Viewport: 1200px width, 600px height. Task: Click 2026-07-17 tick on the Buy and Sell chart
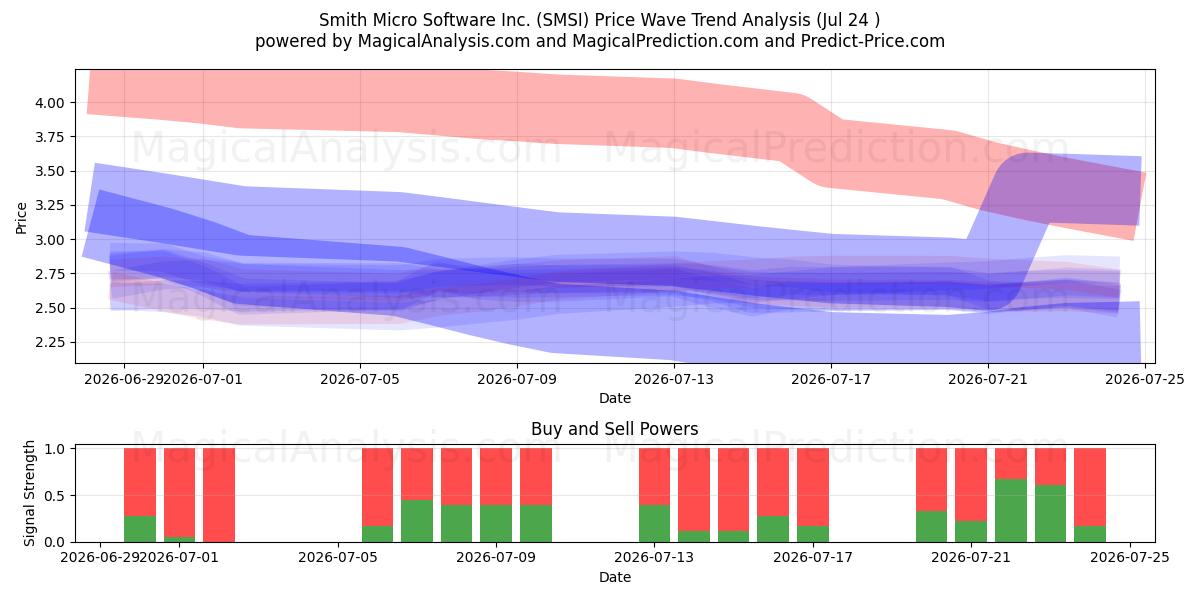click(x=813, y=558)
